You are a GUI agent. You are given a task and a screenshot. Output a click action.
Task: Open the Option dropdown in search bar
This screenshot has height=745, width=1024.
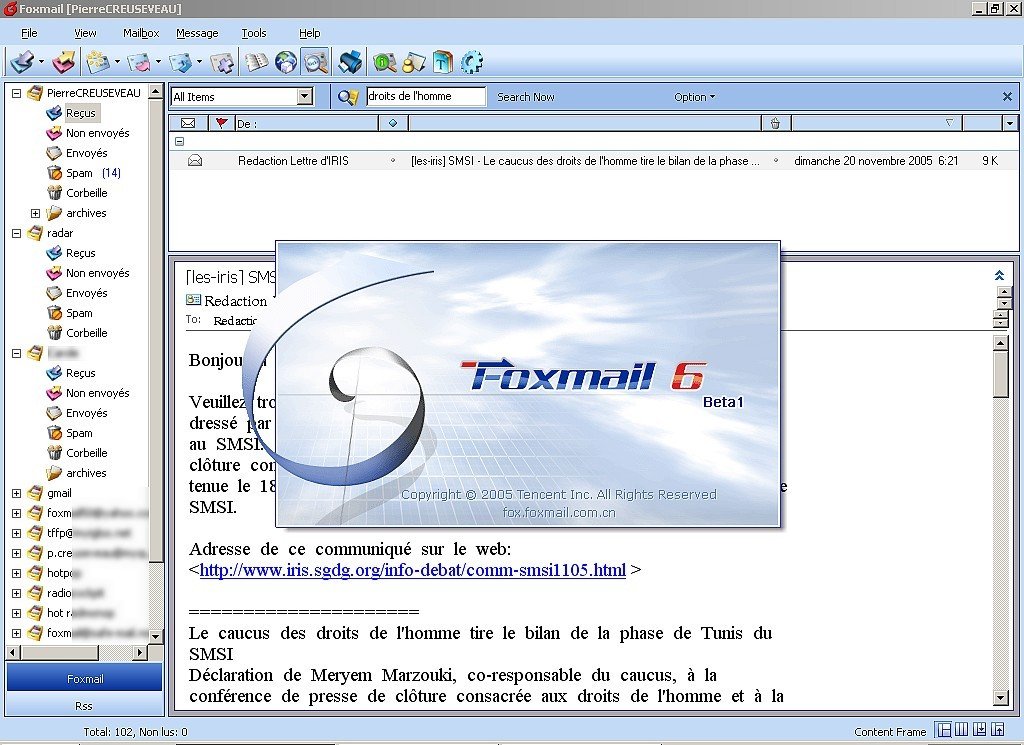694,97
